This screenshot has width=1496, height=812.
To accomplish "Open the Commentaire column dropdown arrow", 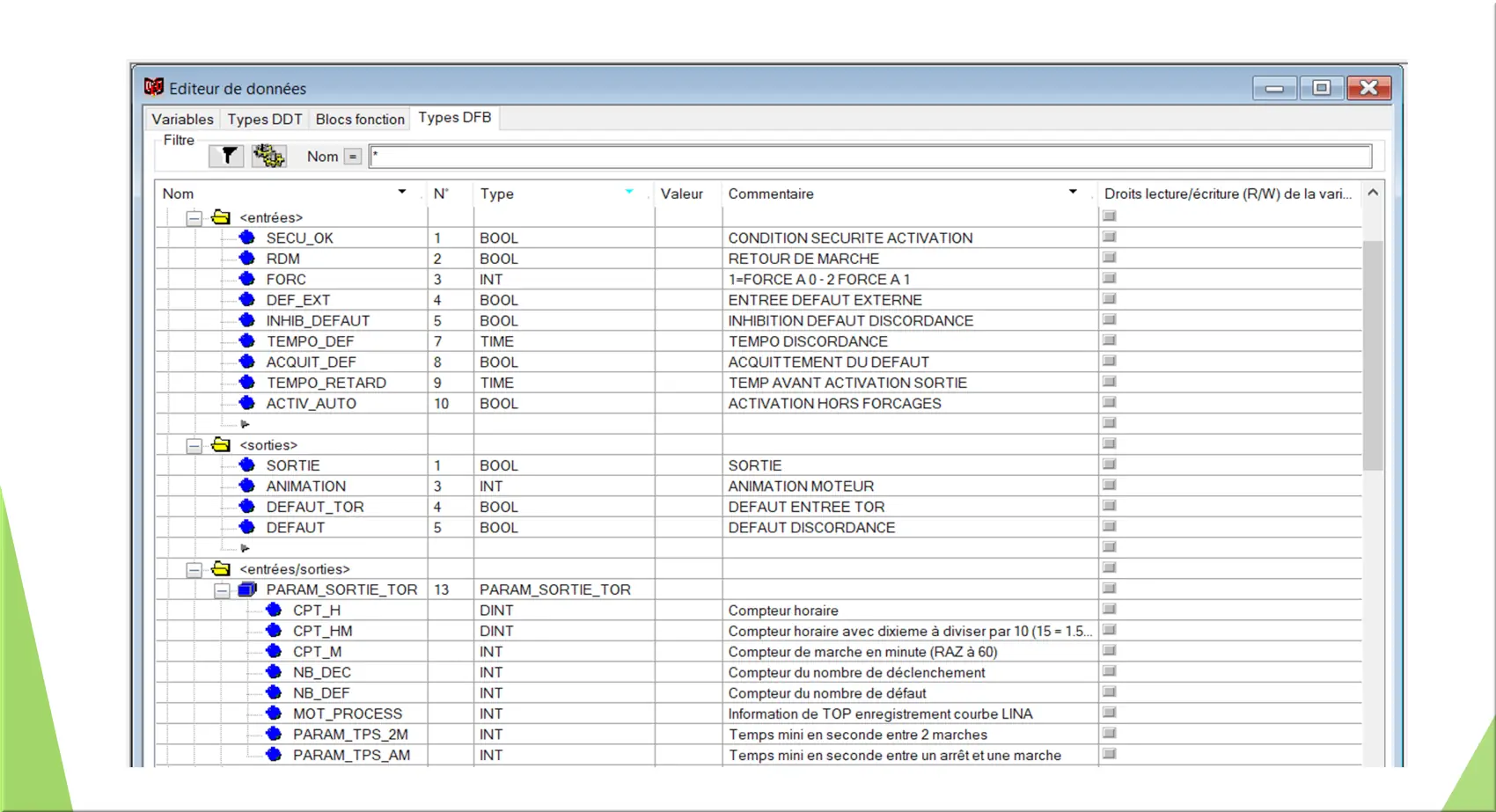I will pos(1073,192).
